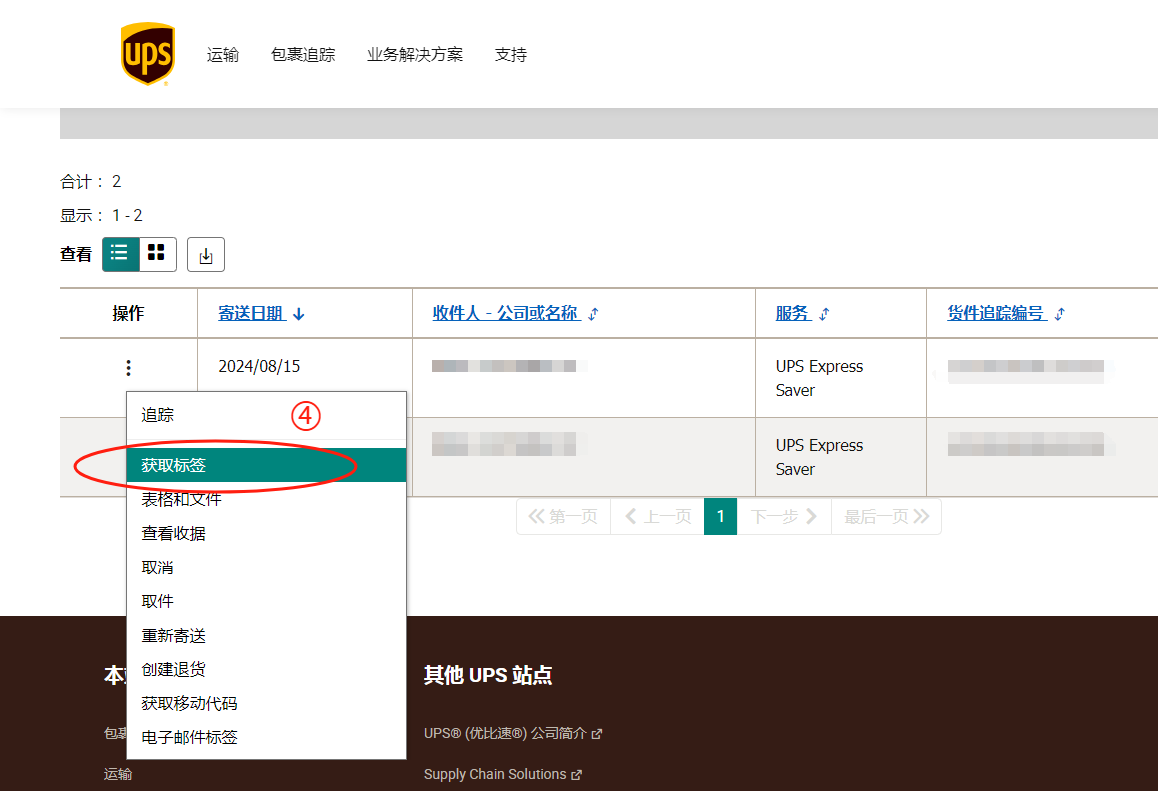Click the sort arrow next to 寄送日期
Image resolution: width=1158 pixels, height=791 pixels.
coord(298,314)
